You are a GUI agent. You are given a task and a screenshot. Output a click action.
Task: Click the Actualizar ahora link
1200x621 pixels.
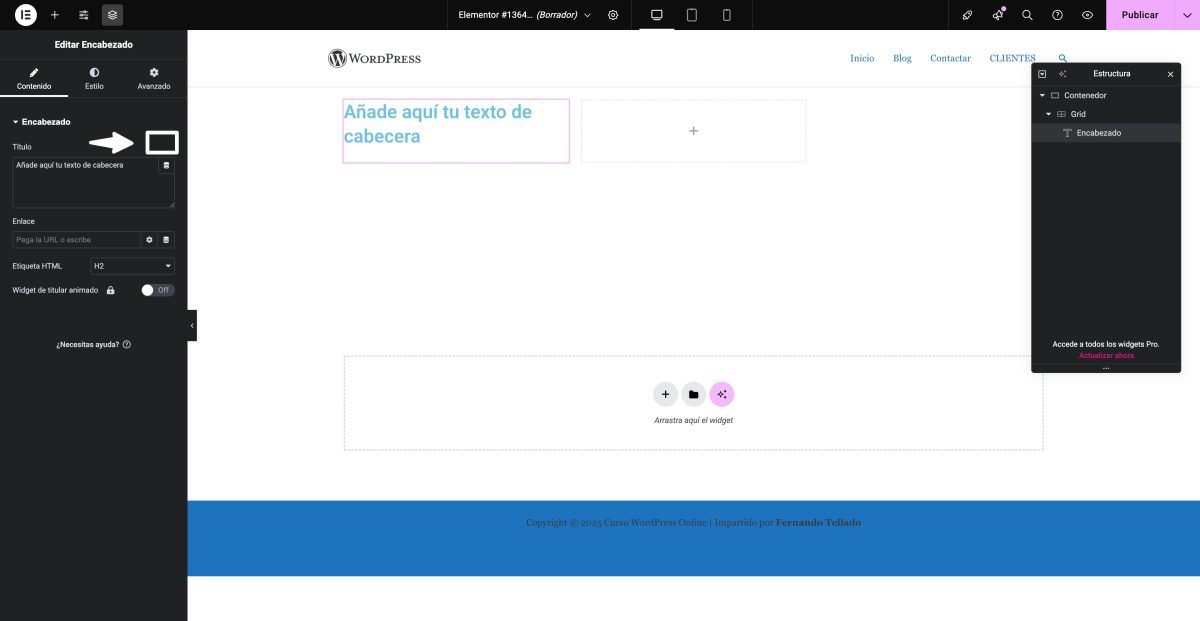click(x=1106, y=355)
